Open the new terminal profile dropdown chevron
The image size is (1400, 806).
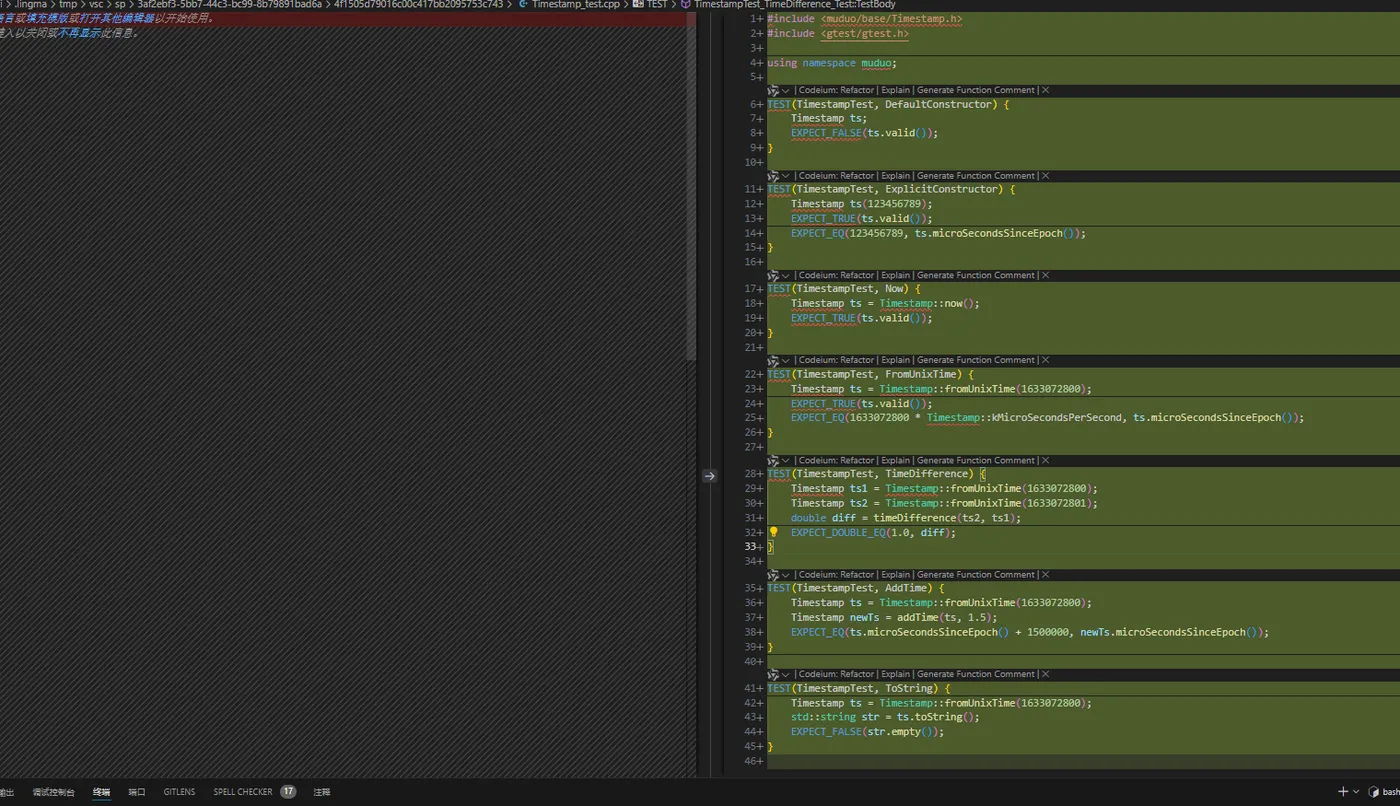pyautogui.click(x=1356, y=791)
